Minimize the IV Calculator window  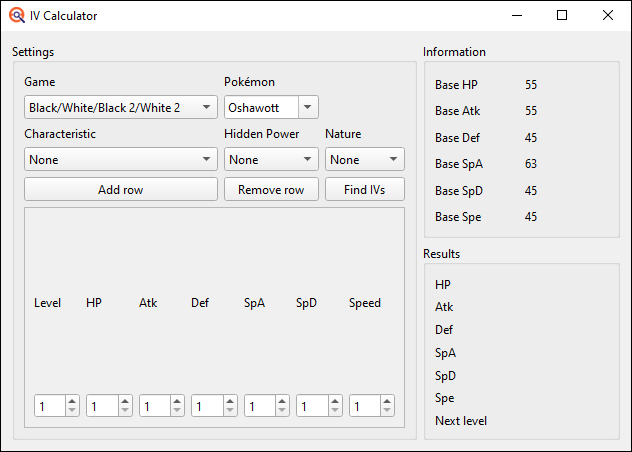(517, 15)
